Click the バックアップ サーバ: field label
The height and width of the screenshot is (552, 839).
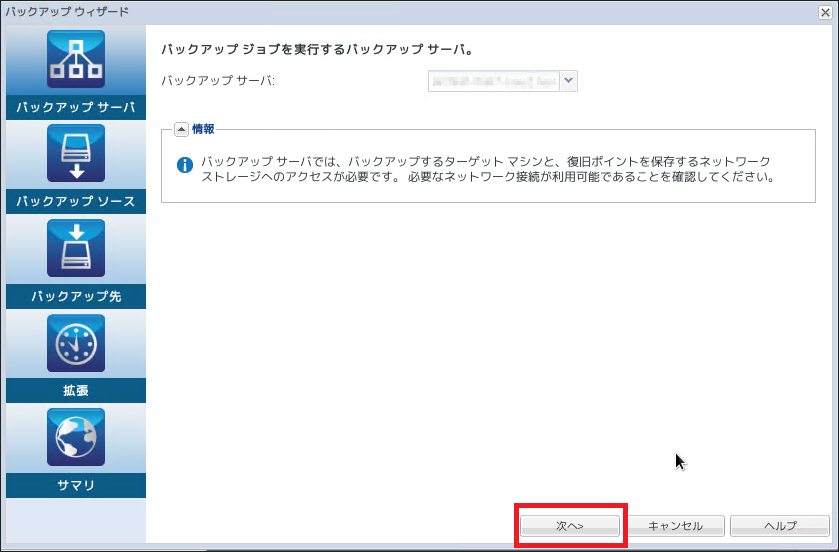pos(218,81)
